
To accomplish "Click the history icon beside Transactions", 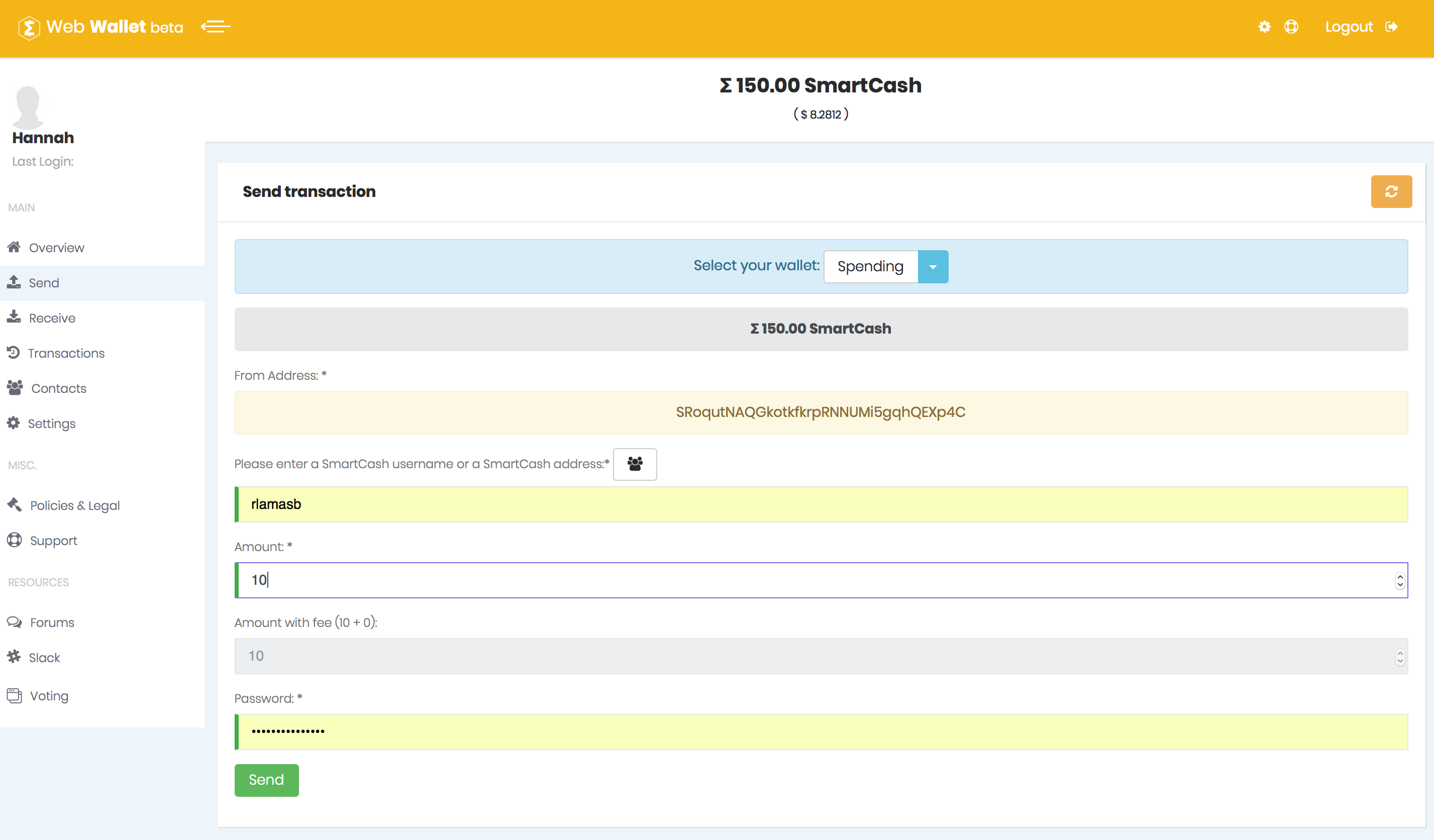I will 14,352.
